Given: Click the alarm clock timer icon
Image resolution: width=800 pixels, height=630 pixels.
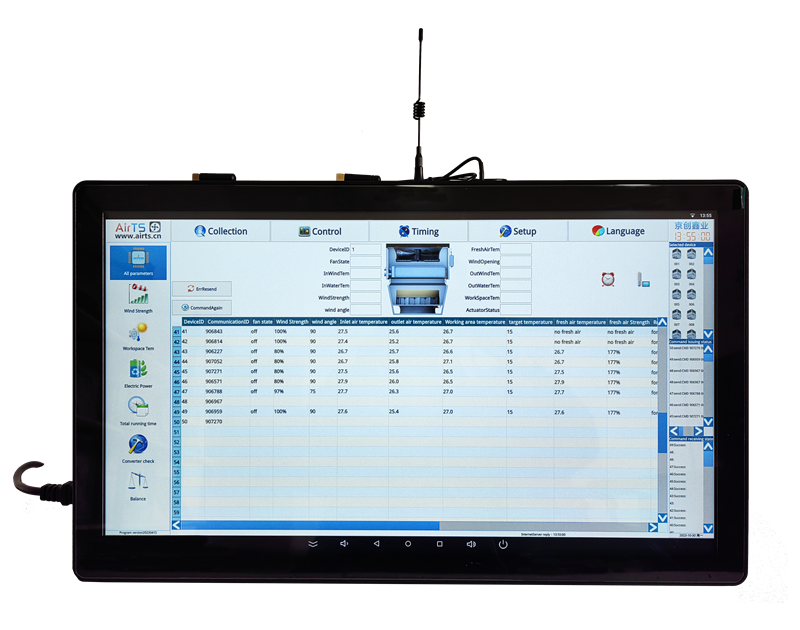Looking at the screenshot, I should pyautogui.click(x=606, y=279).
